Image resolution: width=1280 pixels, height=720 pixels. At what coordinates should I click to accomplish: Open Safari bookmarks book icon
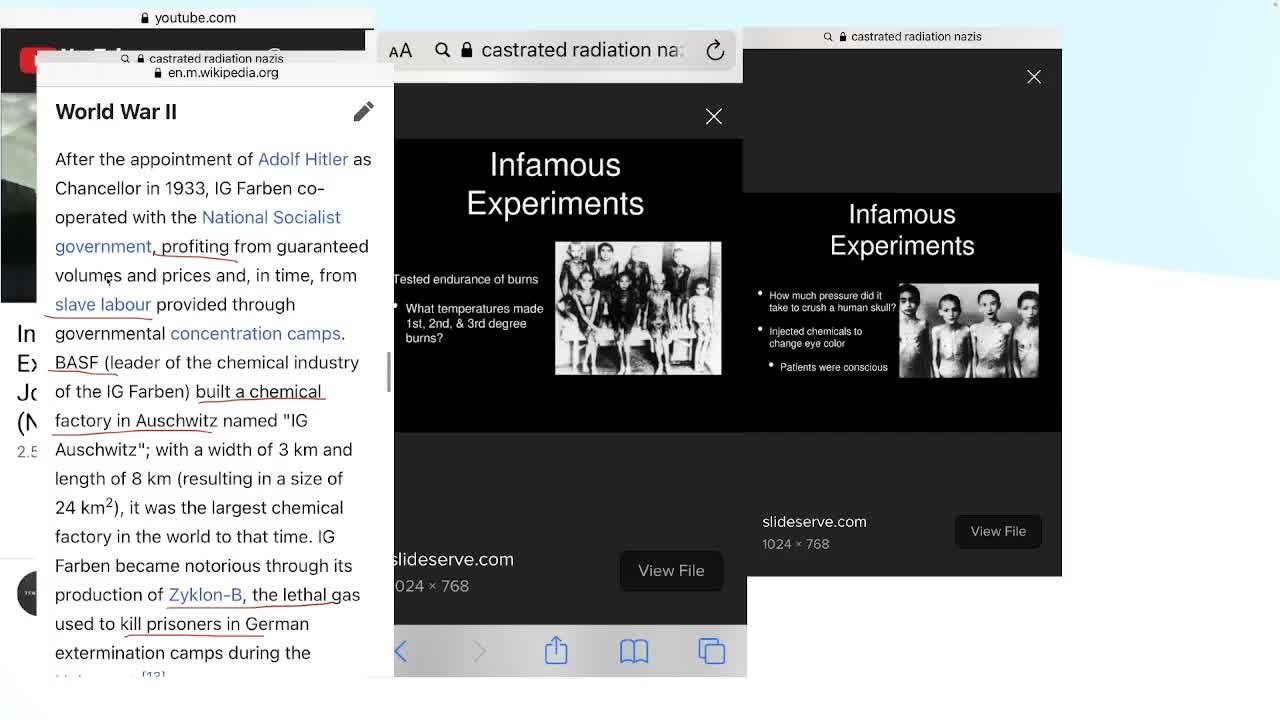[634, 652]
